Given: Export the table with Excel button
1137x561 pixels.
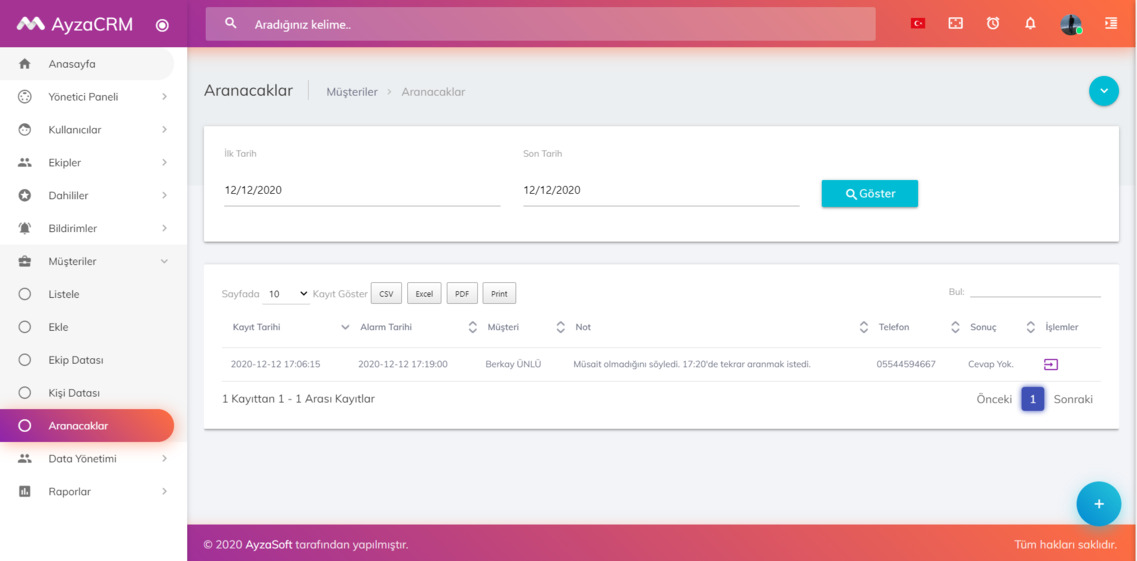Looking at the screenshot, I should pyautogui.click(x=424, y=294).
